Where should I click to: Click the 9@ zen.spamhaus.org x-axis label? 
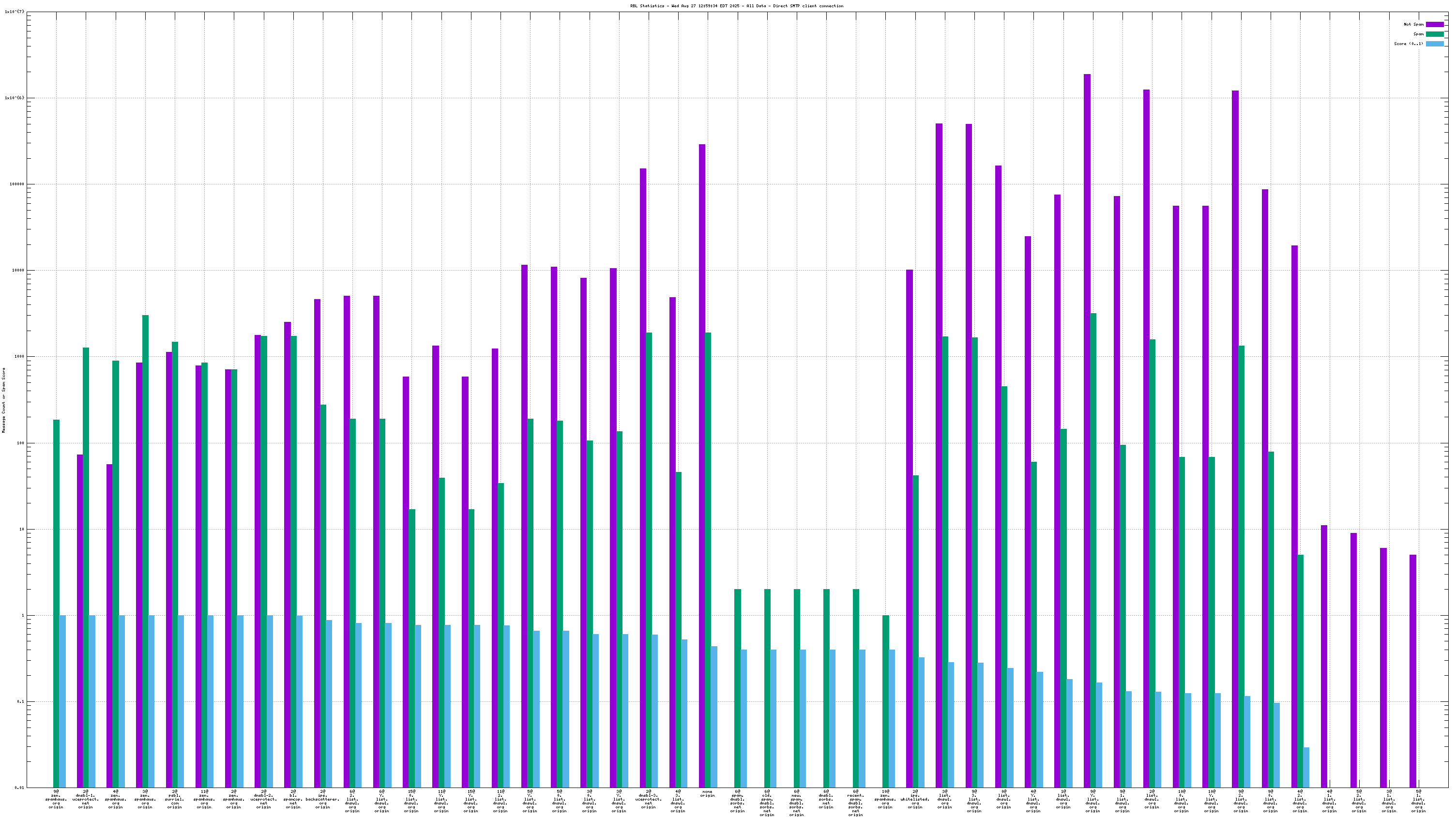pos(56,799)
